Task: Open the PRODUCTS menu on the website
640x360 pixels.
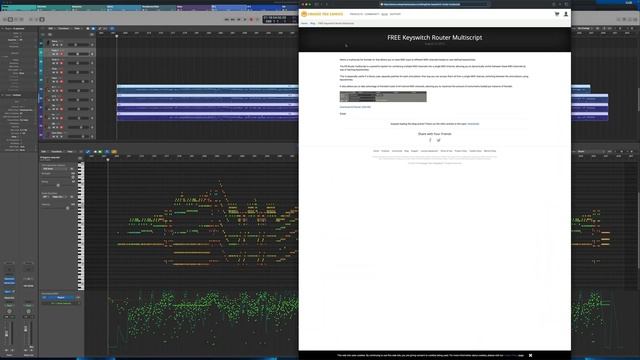Action: (x=356, y=14)
